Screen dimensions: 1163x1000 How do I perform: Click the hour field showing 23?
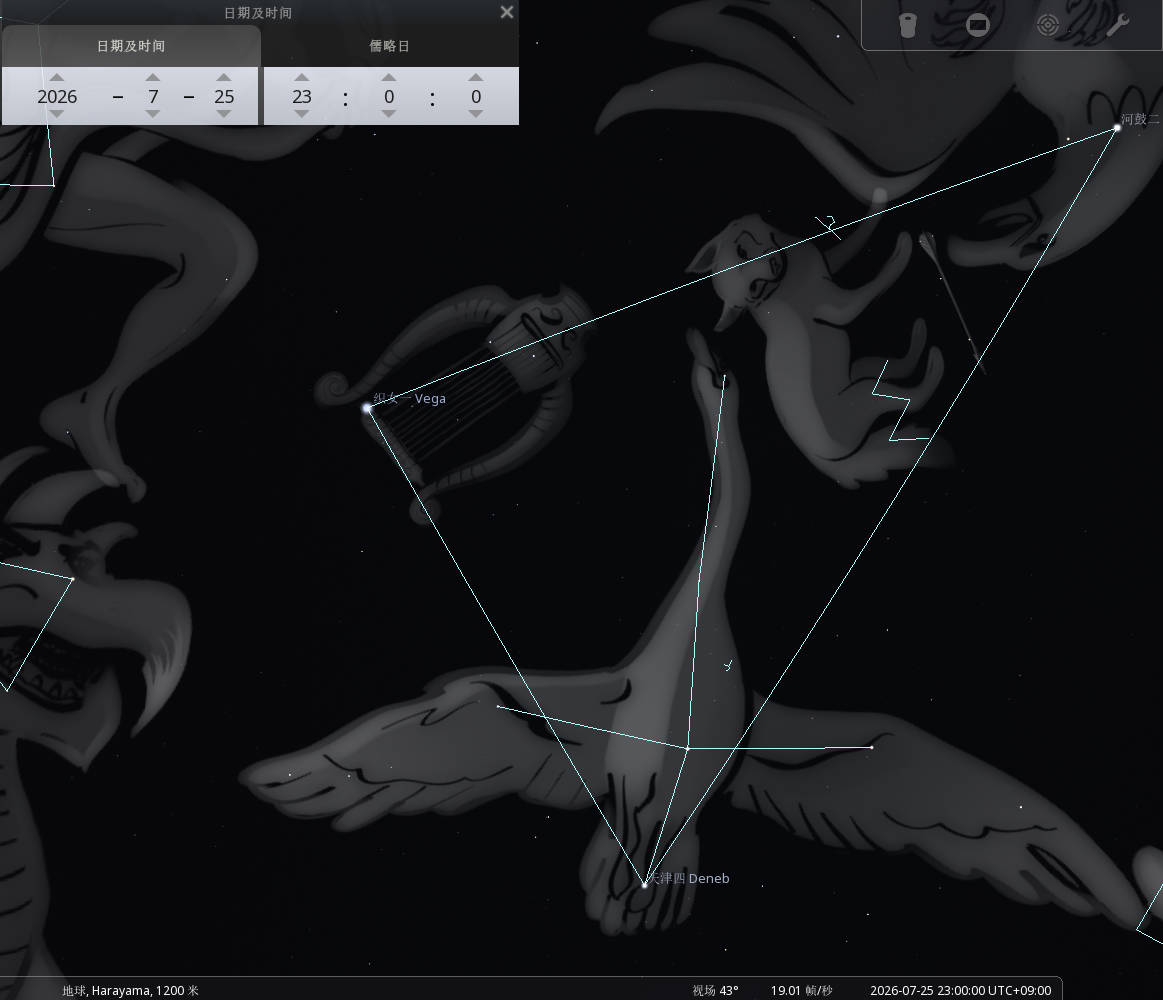pos(301,96)
